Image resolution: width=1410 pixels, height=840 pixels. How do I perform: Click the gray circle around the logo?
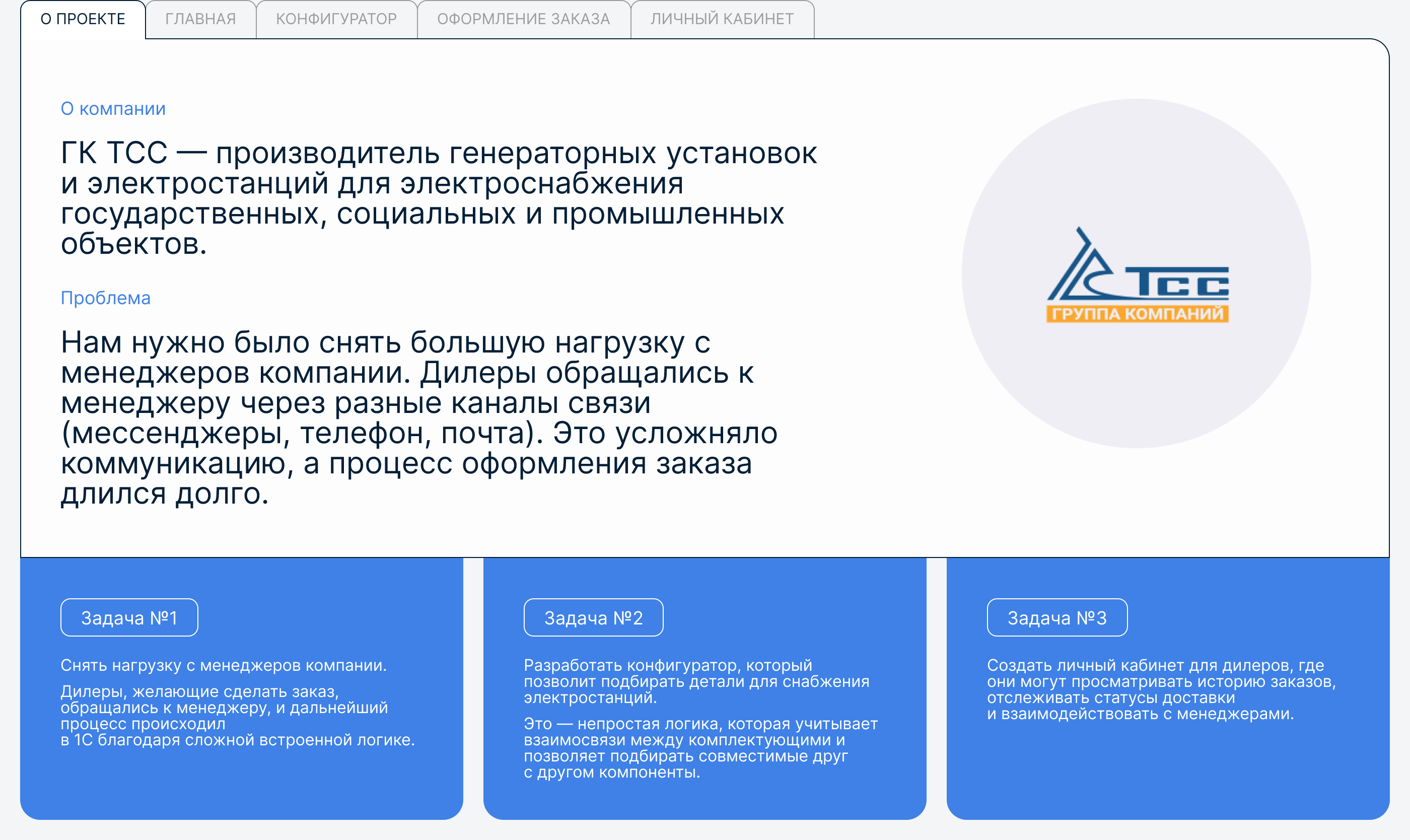coord(1137,396)
